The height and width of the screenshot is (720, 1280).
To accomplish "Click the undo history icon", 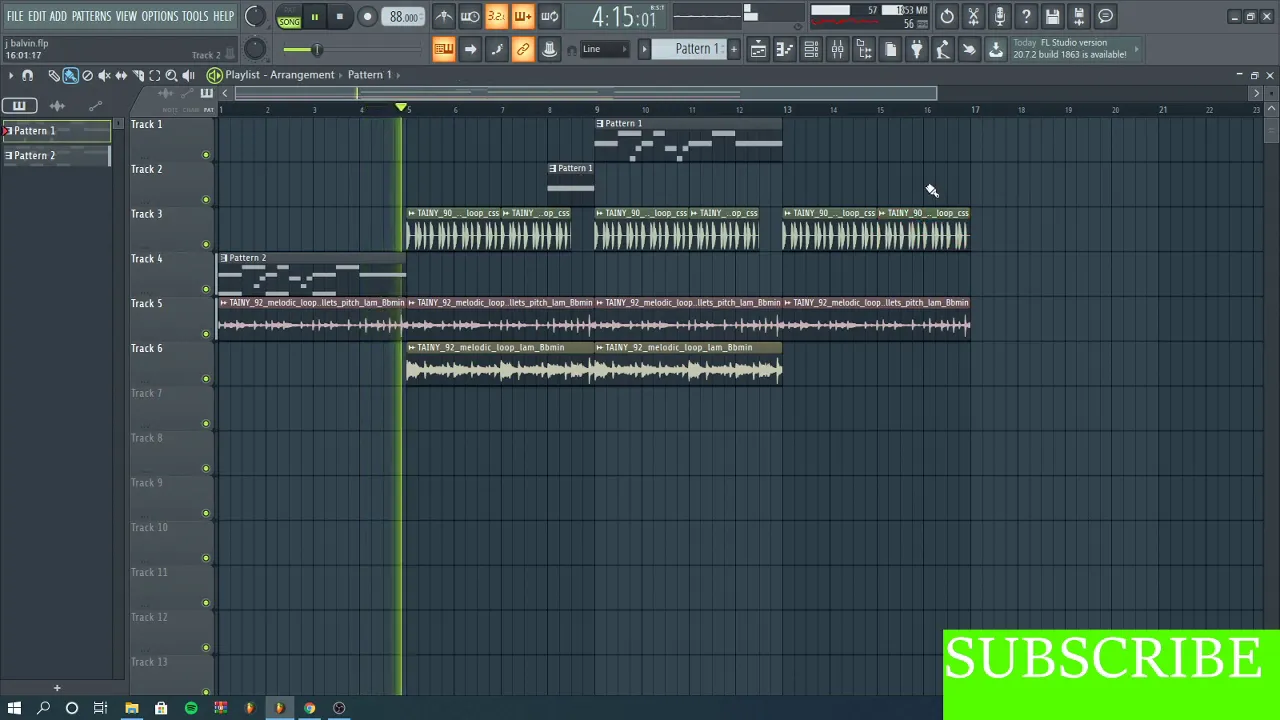I will (947, 16).
